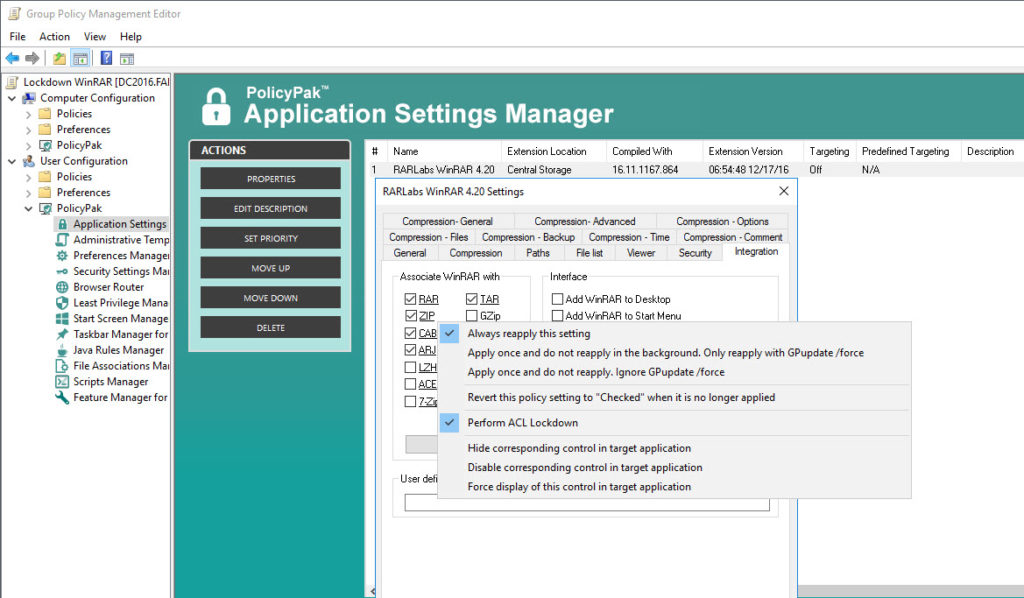
Task: Go up one level with the folder icon
Action: [59, 58]
